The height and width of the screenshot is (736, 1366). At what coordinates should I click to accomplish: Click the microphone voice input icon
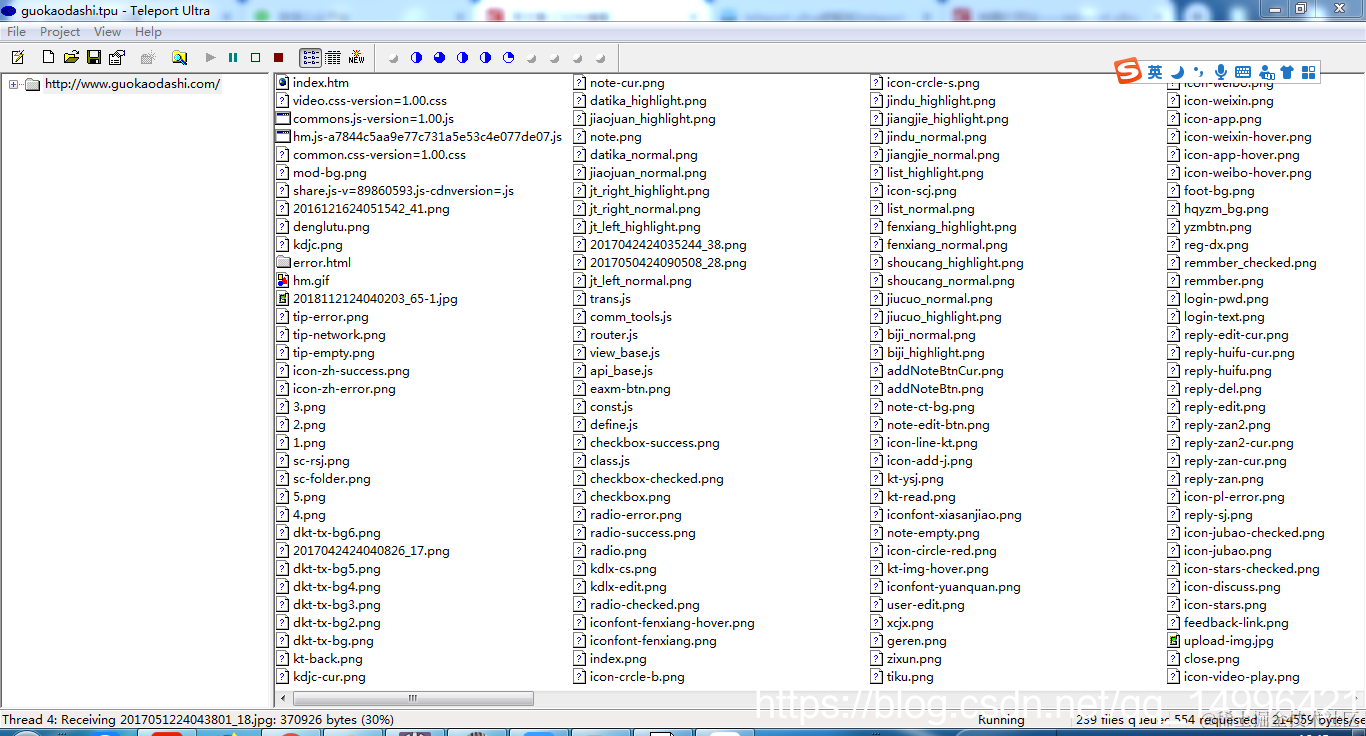click(x=1221, y=72)
